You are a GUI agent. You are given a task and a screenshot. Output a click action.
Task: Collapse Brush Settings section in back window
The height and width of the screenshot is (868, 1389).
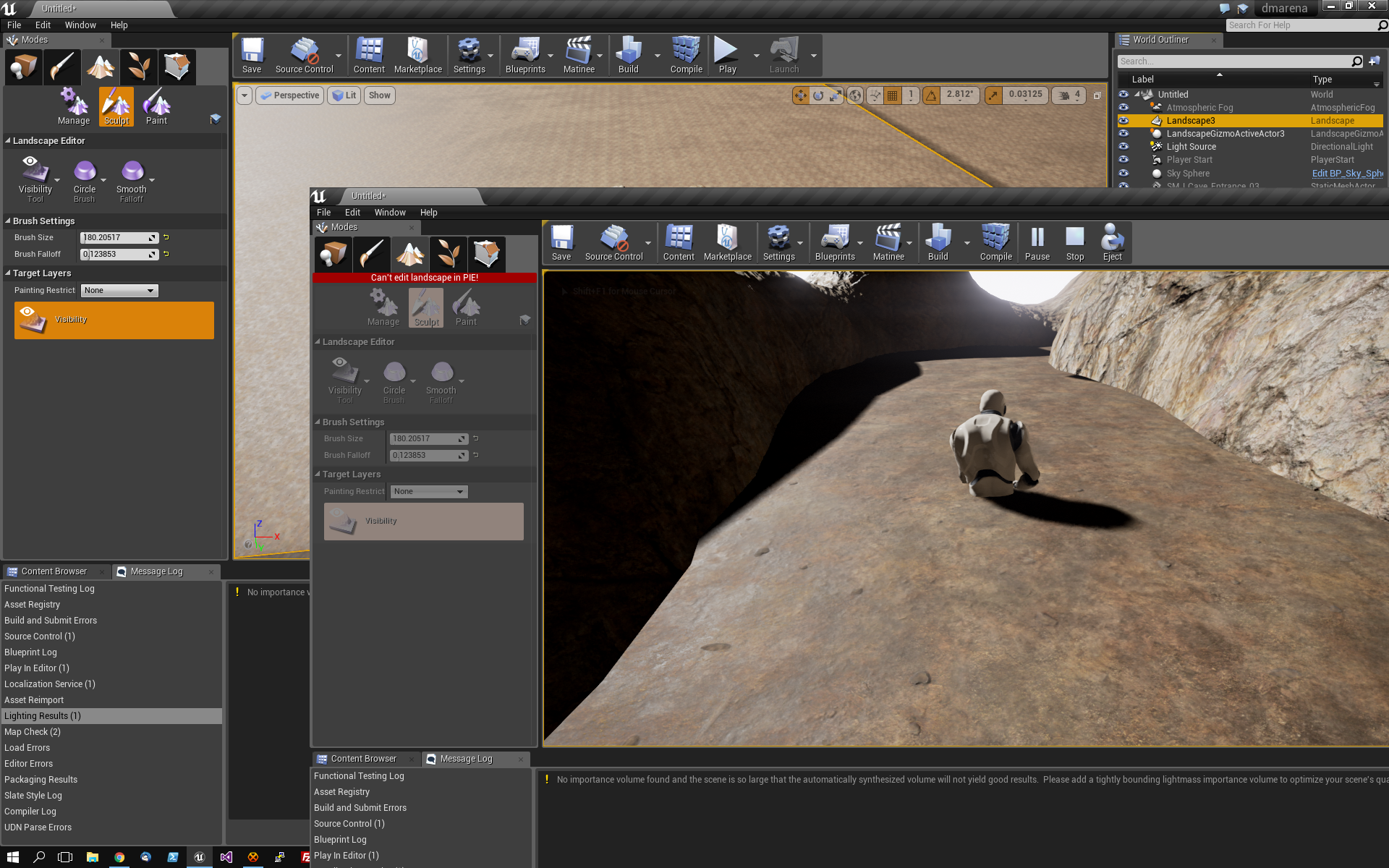8,221
